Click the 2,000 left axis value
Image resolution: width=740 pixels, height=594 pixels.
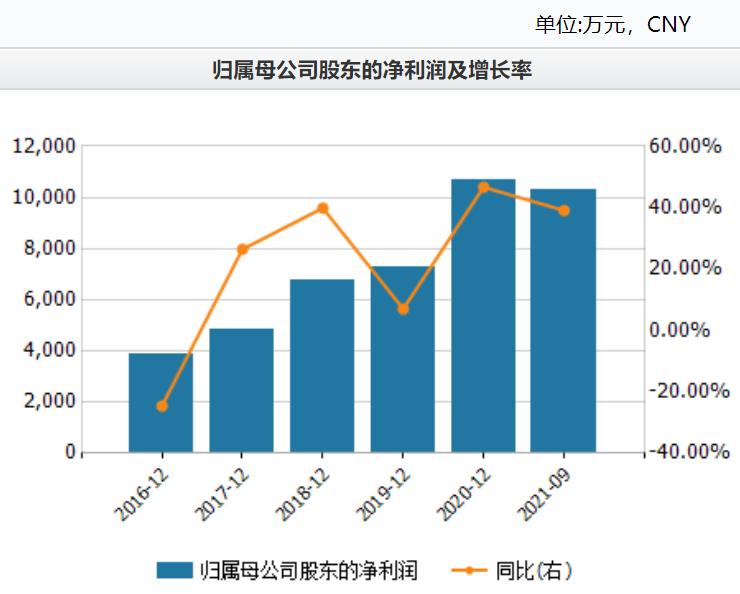50,401
